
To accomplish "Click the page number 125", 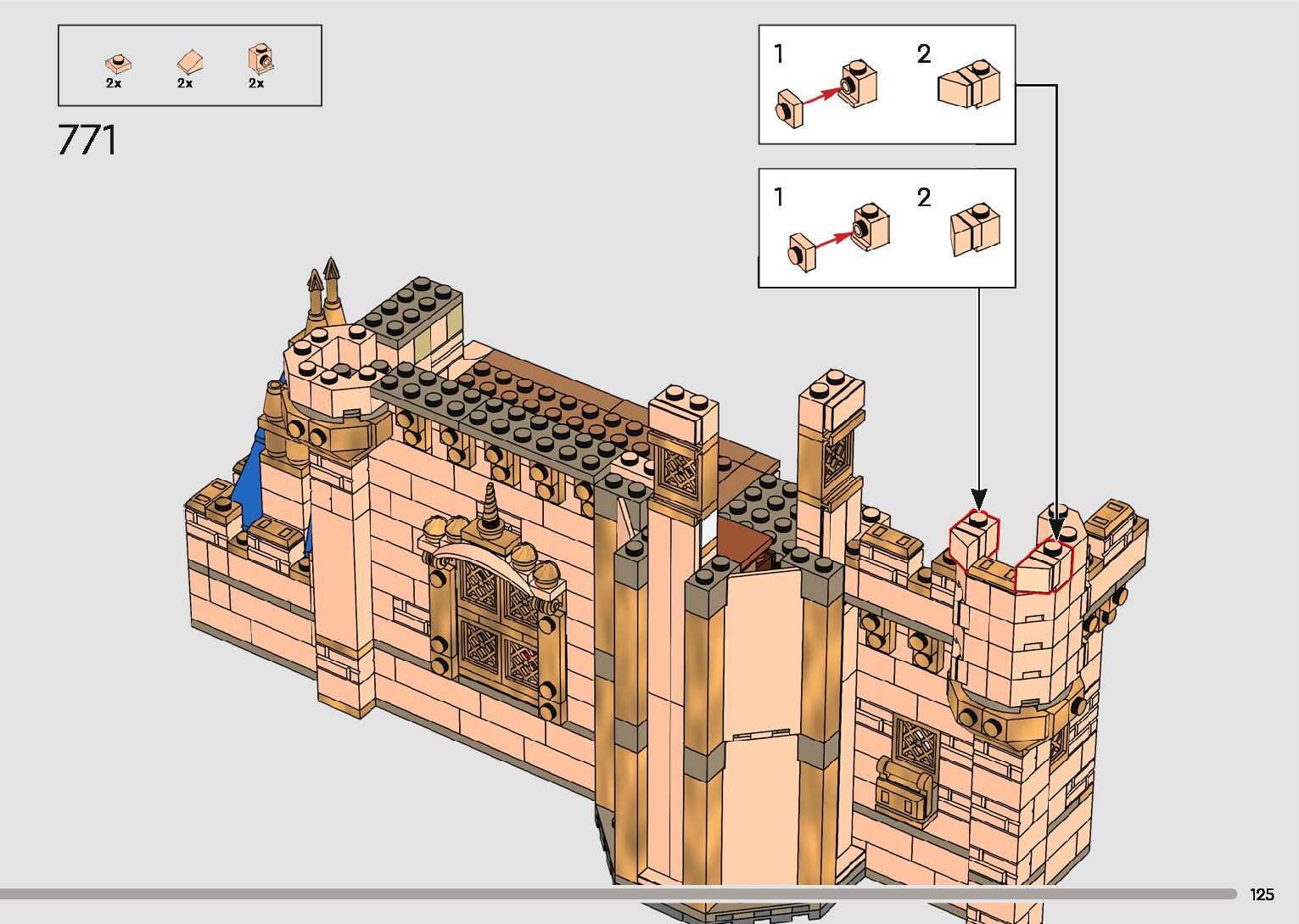I will 1261,894.
